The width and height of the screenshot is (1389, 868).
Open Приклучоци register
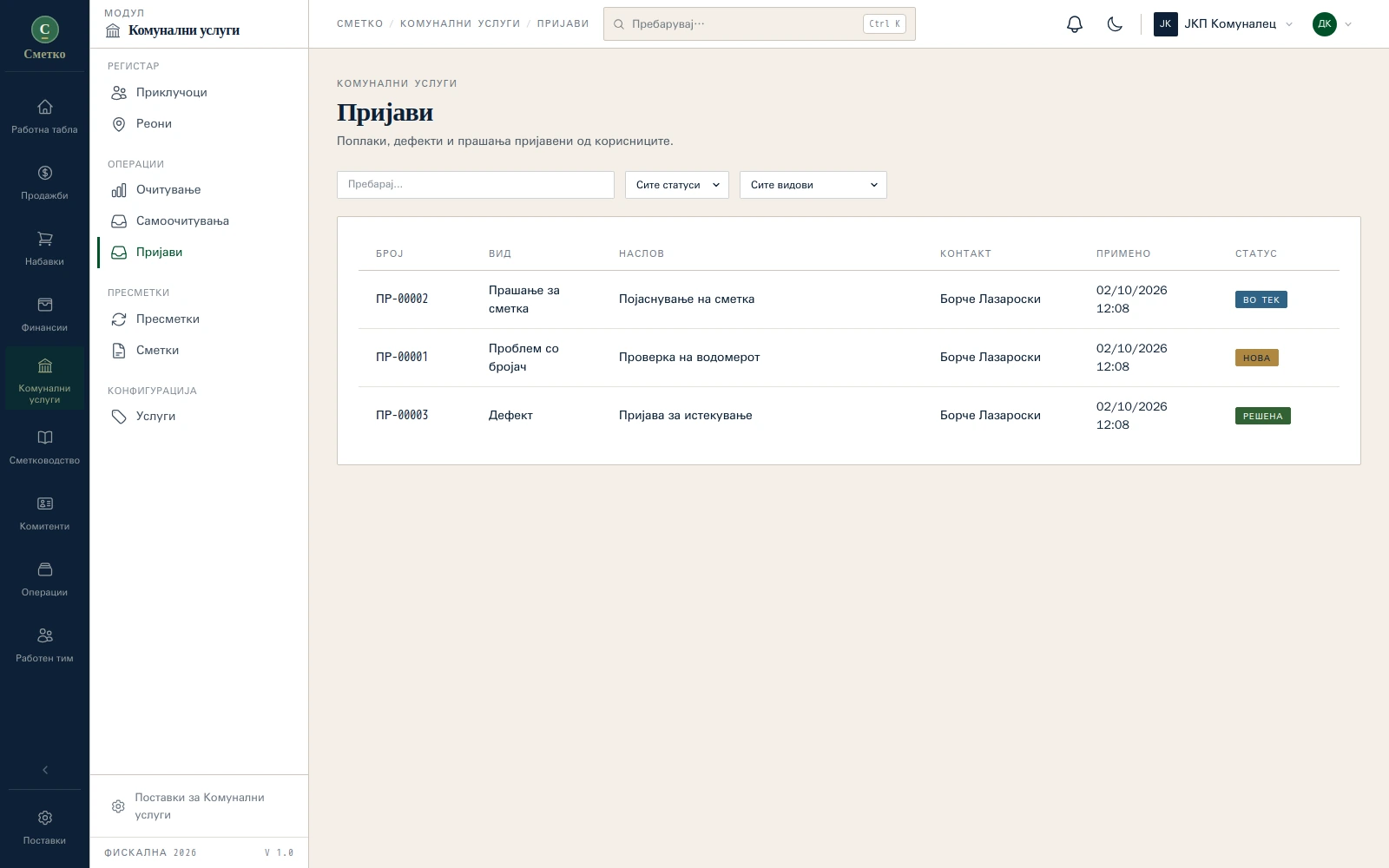[199, 93]
